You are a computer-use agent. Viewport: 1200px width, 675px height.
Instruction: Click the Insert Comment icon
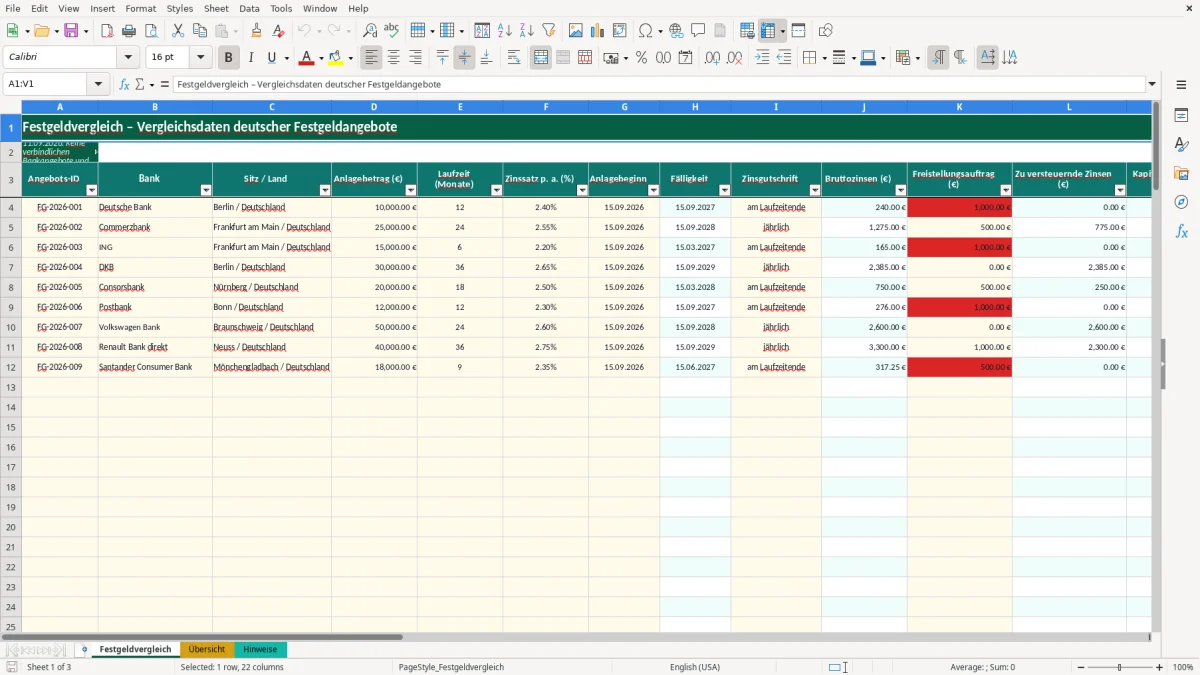[698, 31]
